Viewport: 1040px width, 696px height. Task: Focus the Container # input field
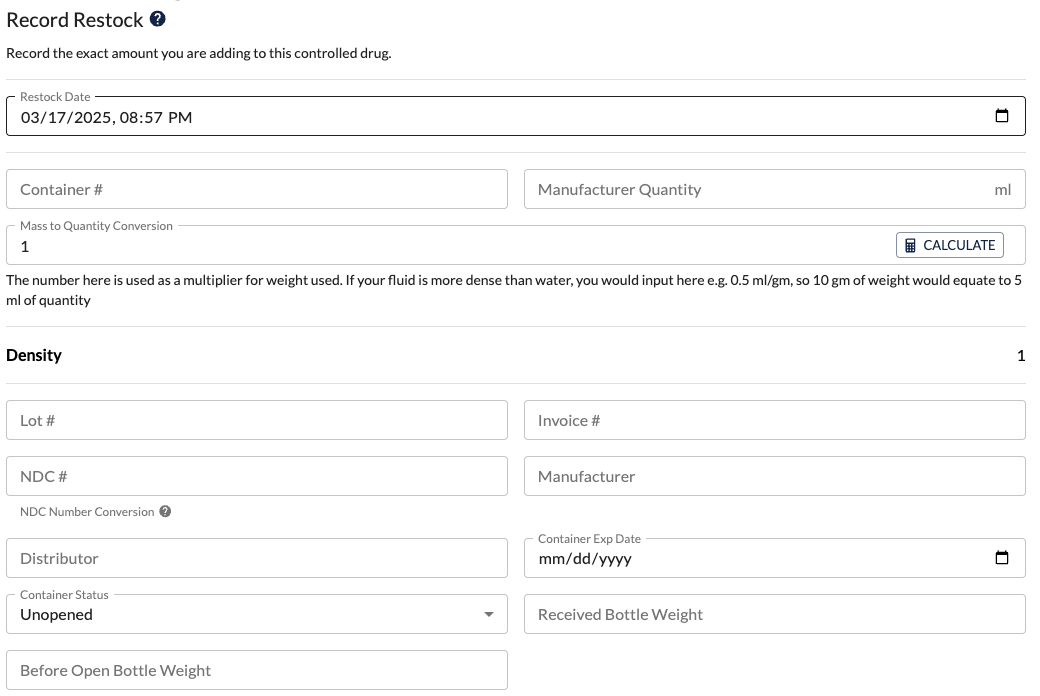tap(257, 189)
